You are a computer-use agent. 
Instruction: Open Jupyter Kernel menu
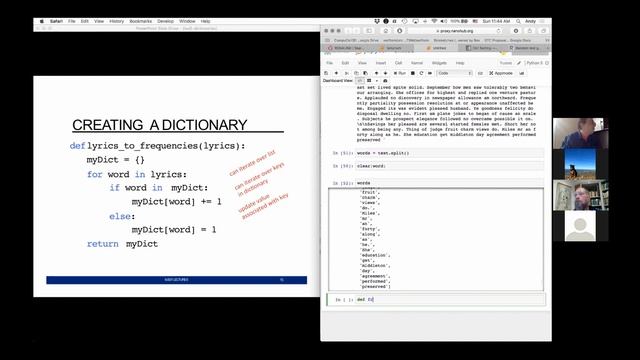(x=417, y=63)
